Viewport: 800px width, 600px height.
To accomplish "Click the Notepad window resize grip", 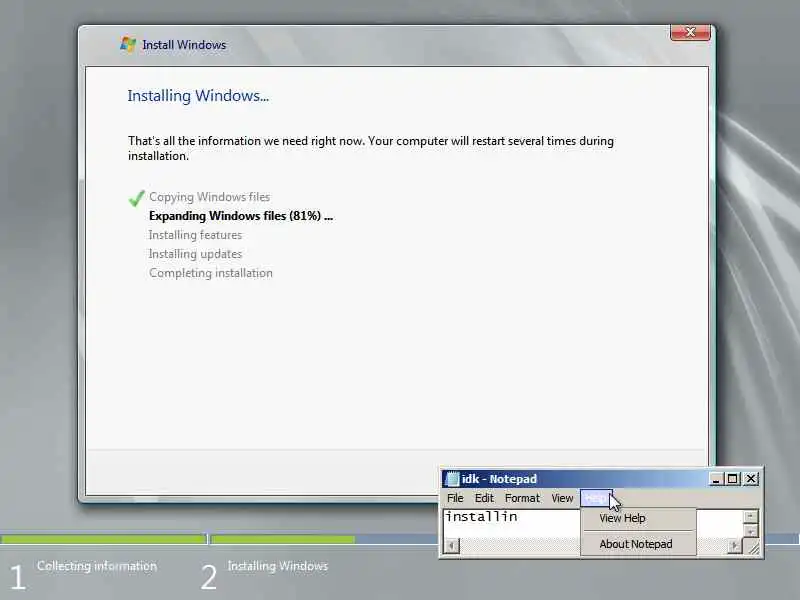I will [x=752, y=547].
